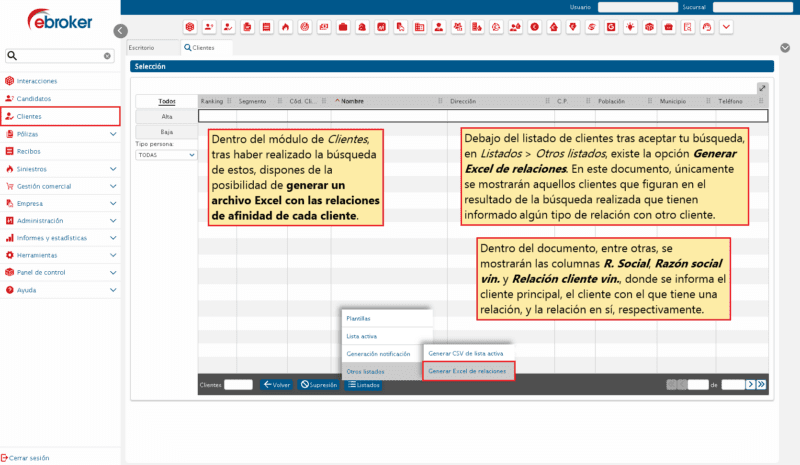
Task: Click the flame Siniestros icon in top toolbar
Action: [286, 27]
